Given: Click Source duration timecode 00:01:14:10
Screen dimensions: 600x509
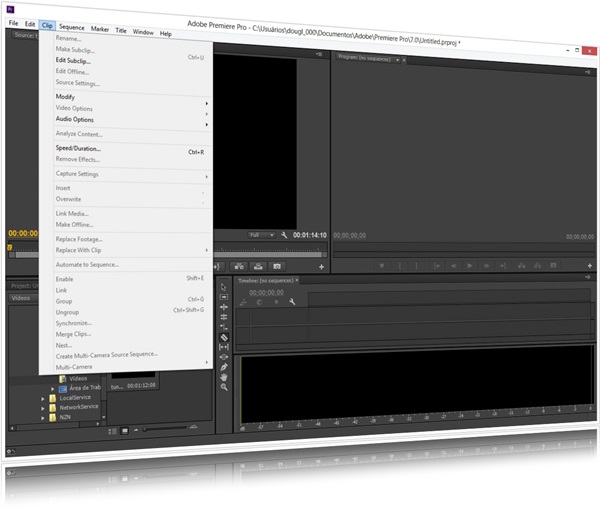Looking at the screenshot, I should click(310, 235).
